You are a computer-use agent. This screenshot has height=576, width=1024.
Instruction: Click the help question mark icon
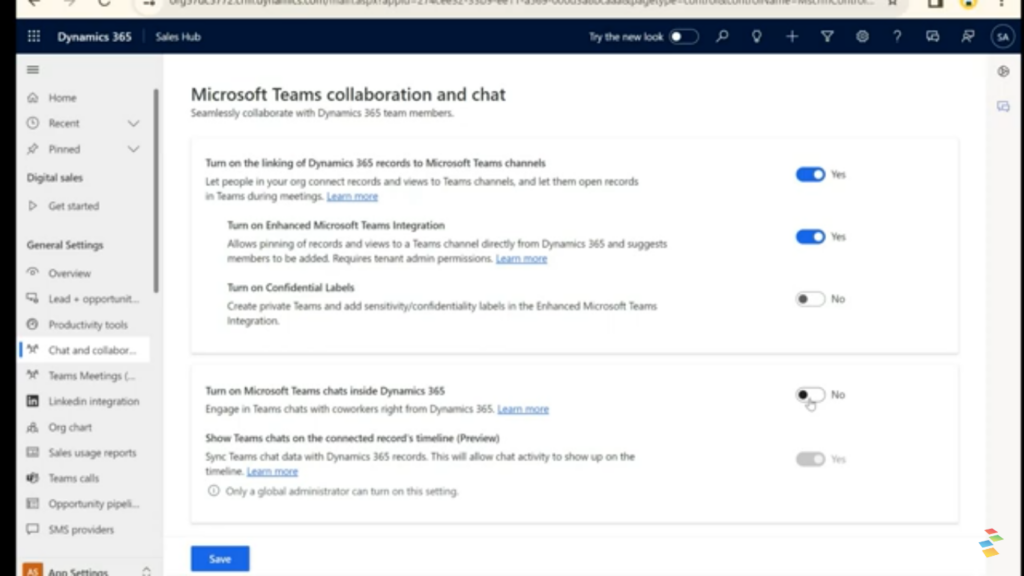tap(897, 36)
